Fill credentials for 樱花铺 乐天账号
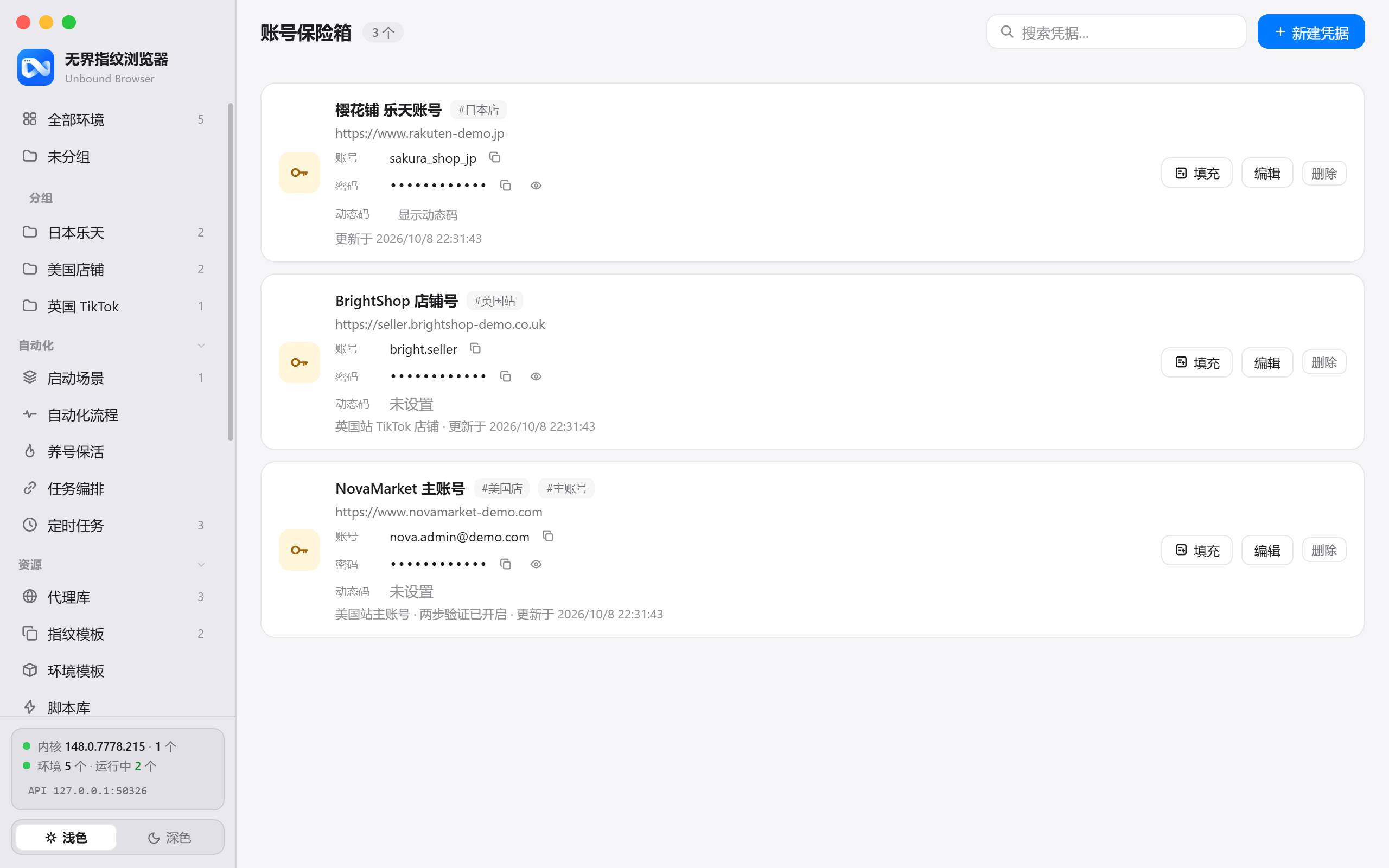Image resolution: width=1389 pixels, height=868 pixels. [1196, 173]
